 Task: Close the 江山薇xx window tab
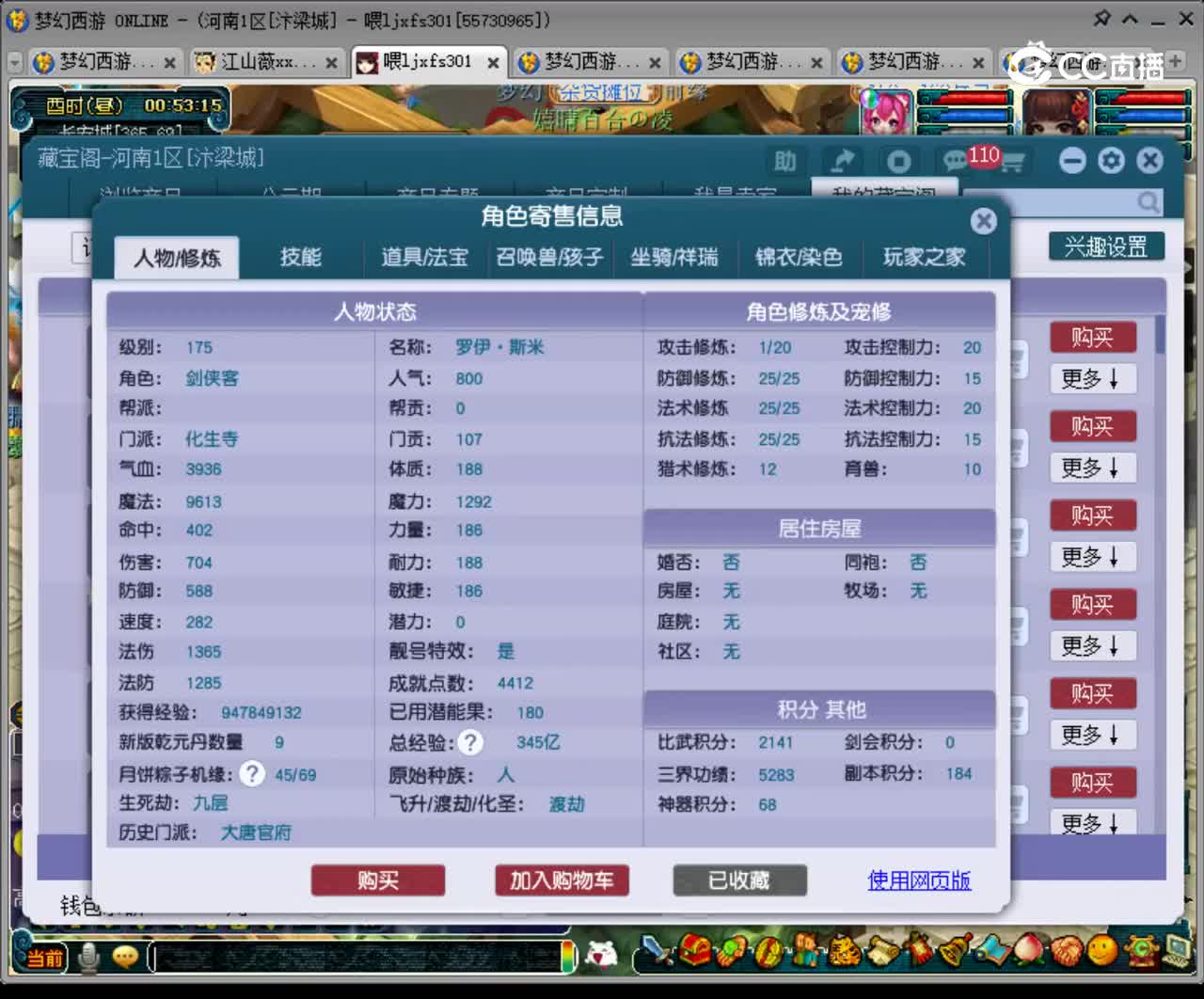331,63
